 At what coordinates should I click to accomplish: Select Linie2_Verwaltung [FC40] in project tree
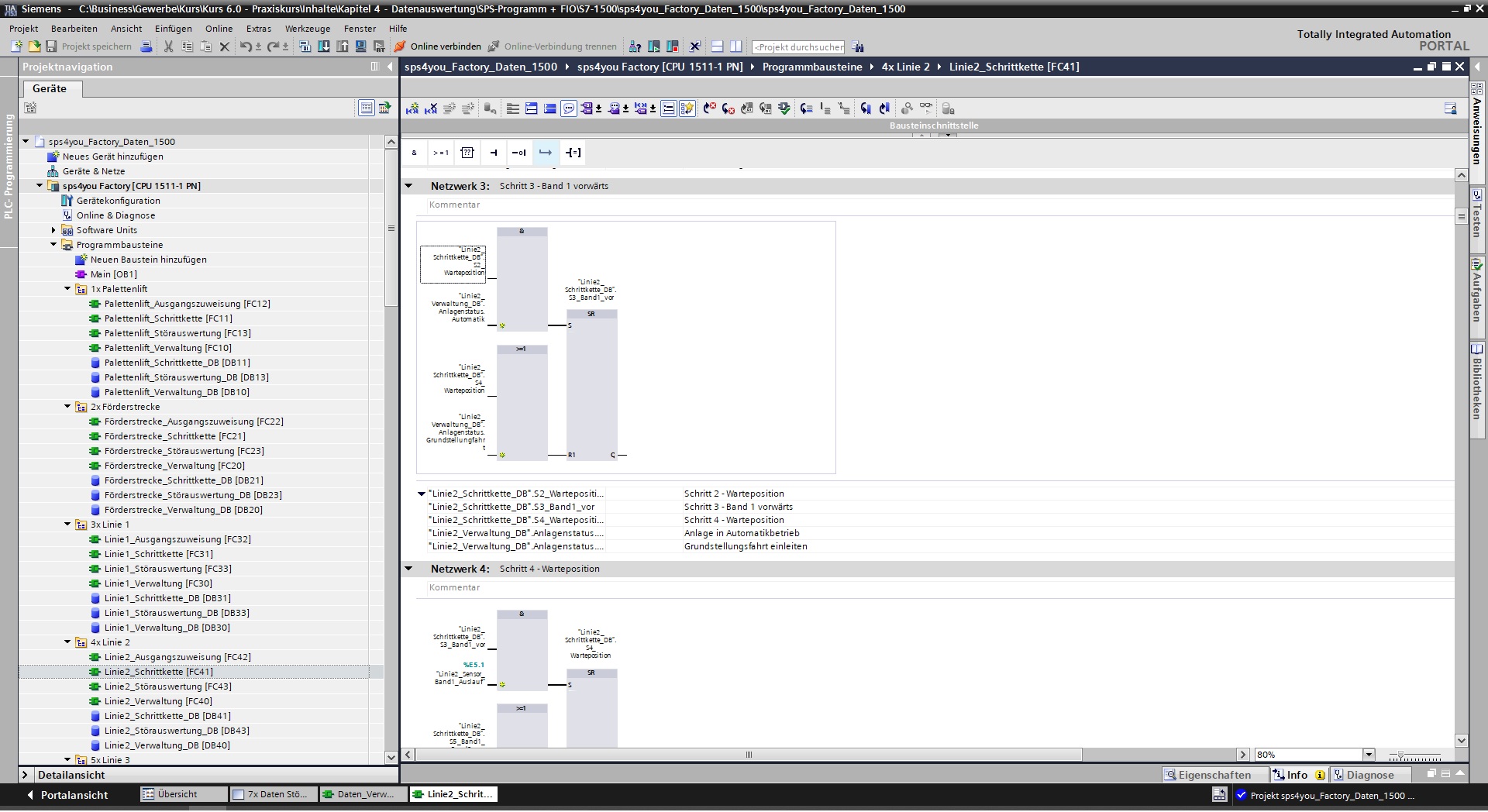click(158, 701)
